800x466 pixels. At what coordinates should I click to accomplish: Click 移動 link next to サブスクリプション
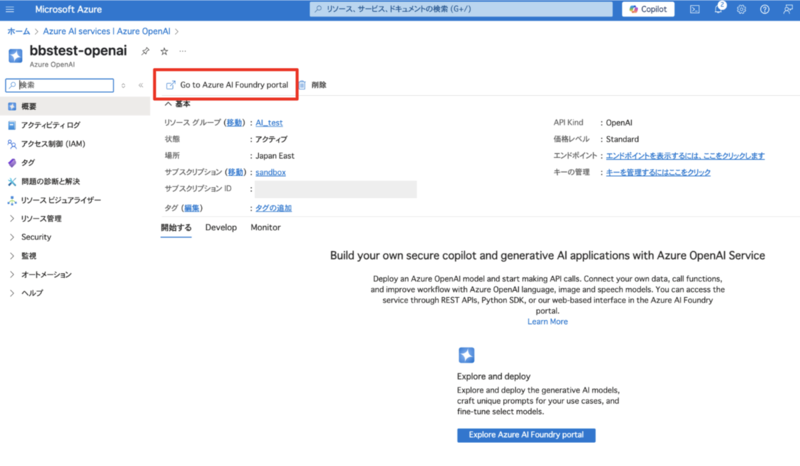pyautogui.click(x=235, y=172)
